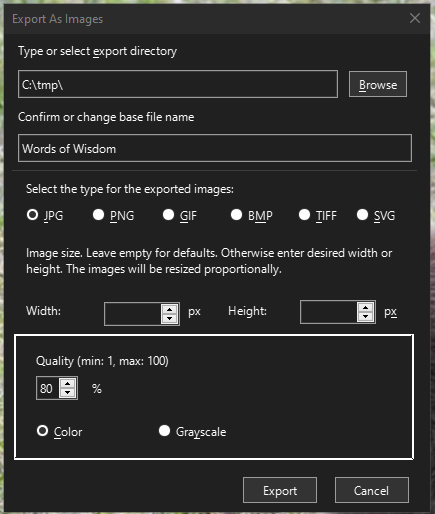This screenshot has width=435, height=514.
Task: Click the Browse button
Action: (378, 84)
